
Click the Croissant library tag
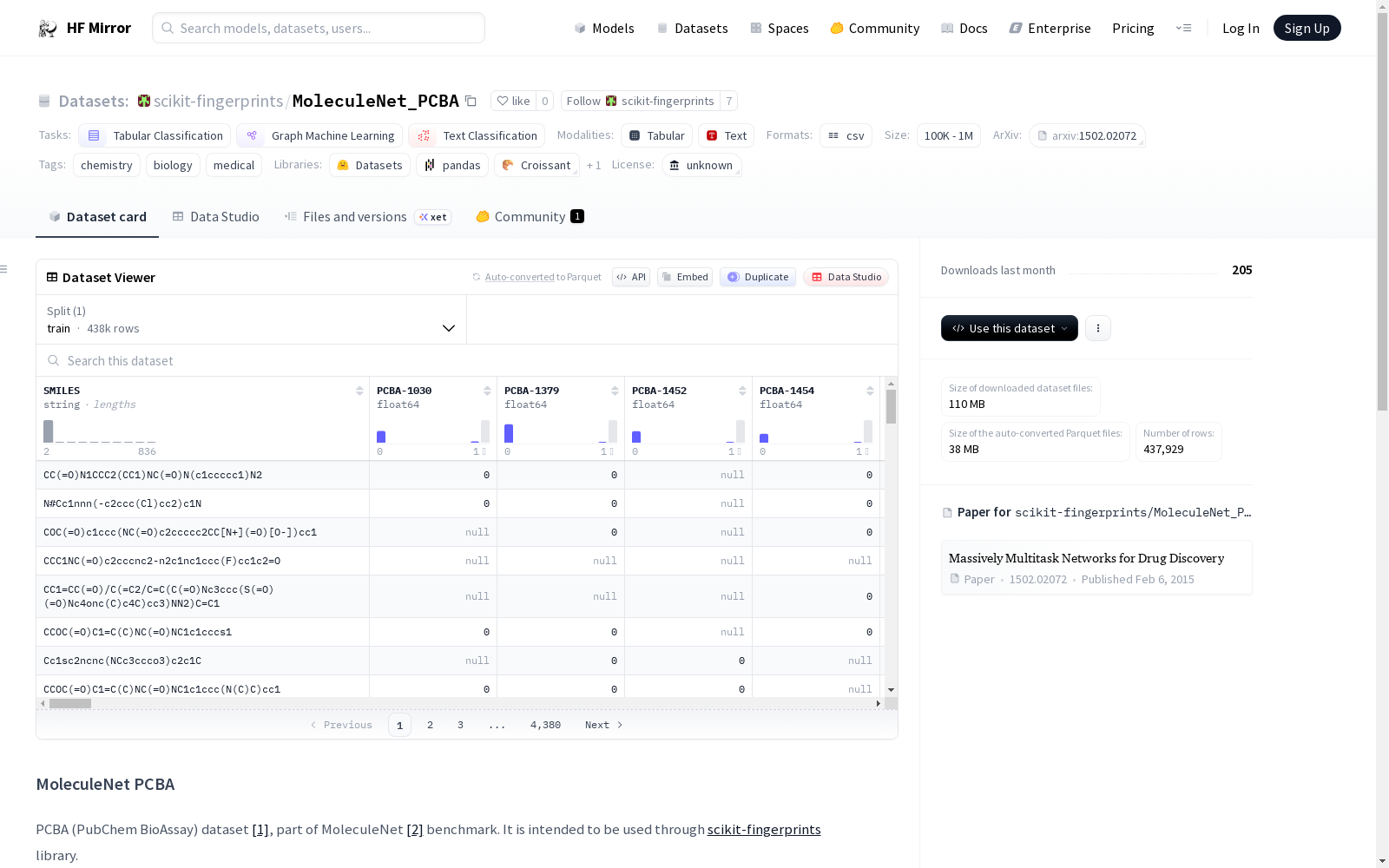point(537,165)
